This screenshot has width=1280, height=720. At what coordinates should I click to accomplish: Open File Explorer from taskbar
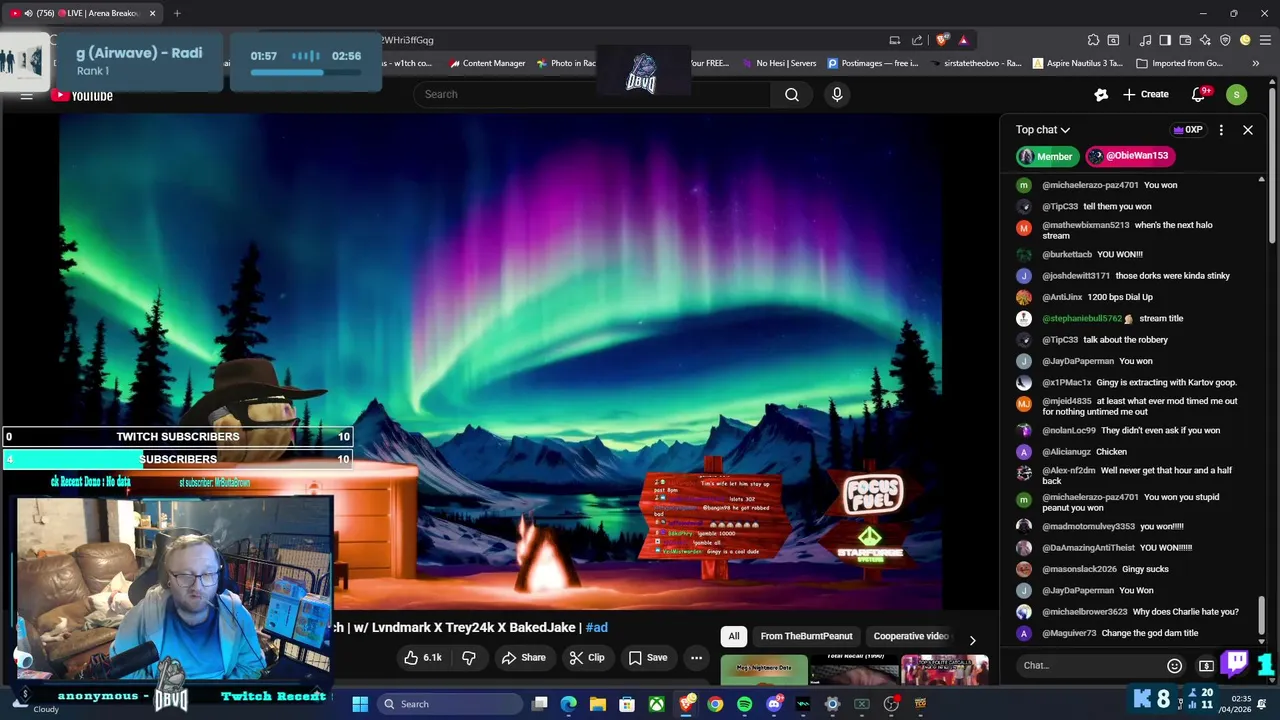click(x=598, y=704)
